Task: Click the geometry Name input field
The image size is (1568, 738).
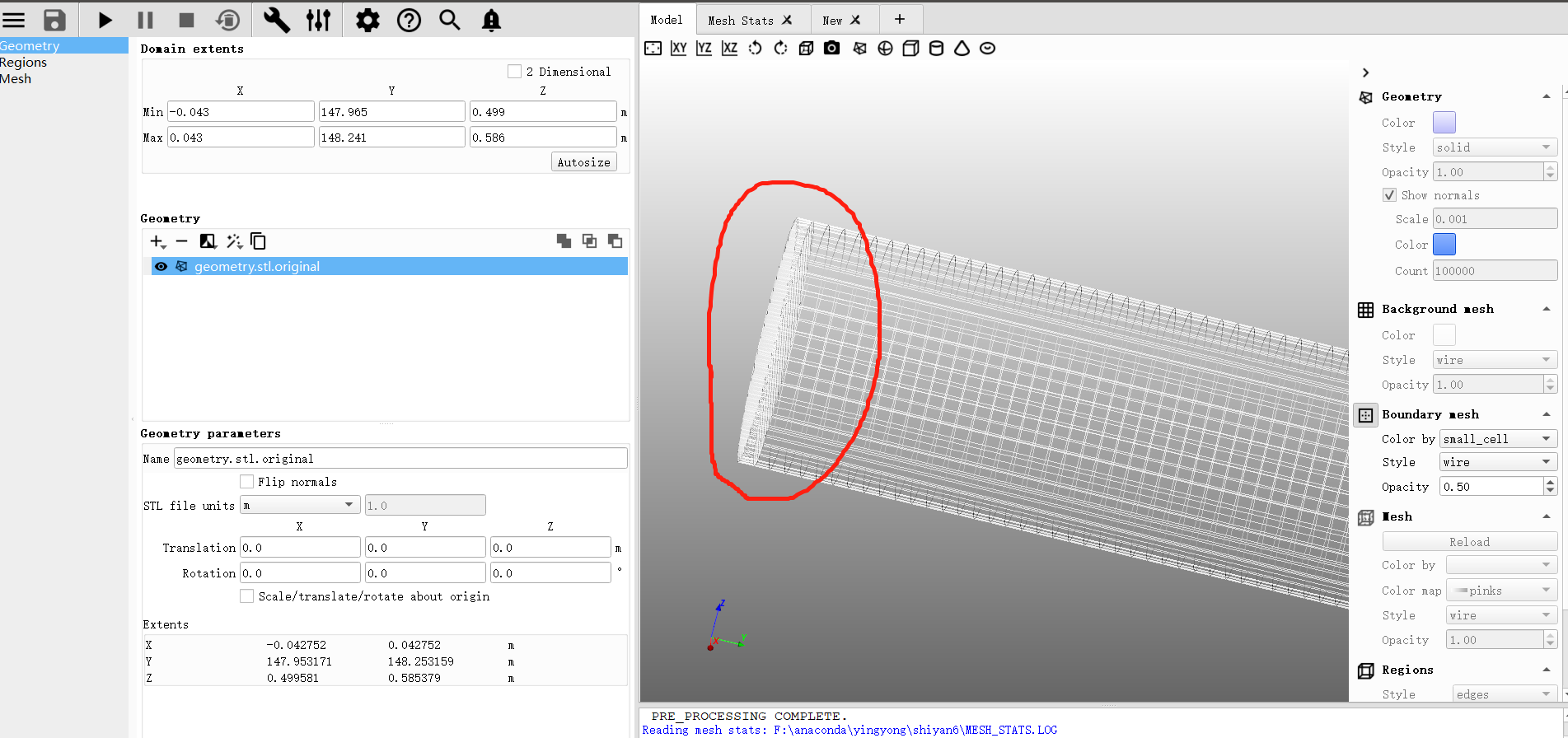Action: tap(400, 459)
